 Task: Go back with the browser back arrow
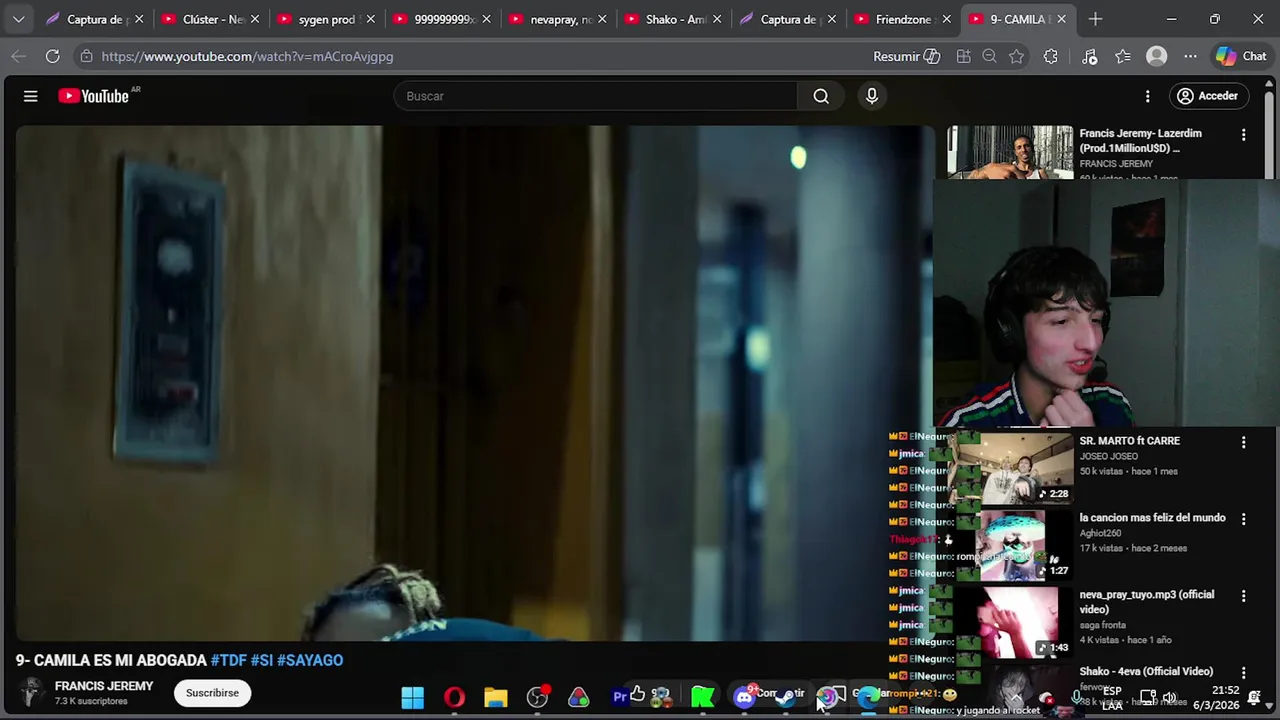(x=18, y=56)
